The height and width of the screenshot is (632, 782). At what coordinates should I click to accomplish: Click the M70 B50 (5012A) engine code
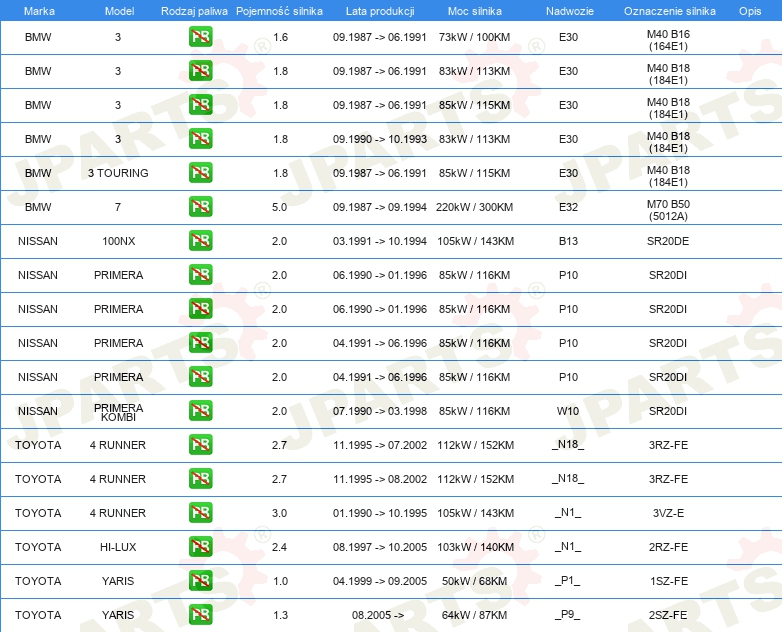(668, 210)
